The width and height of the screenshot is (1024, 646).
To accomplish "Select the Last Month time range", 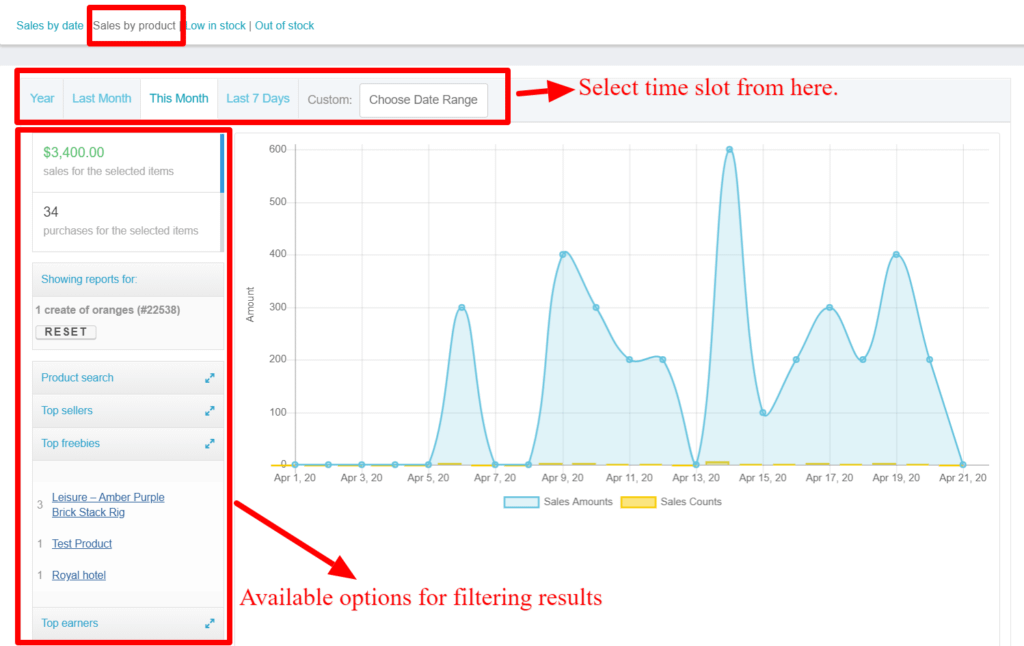I will pyautogui.click(x=101, y=99).
